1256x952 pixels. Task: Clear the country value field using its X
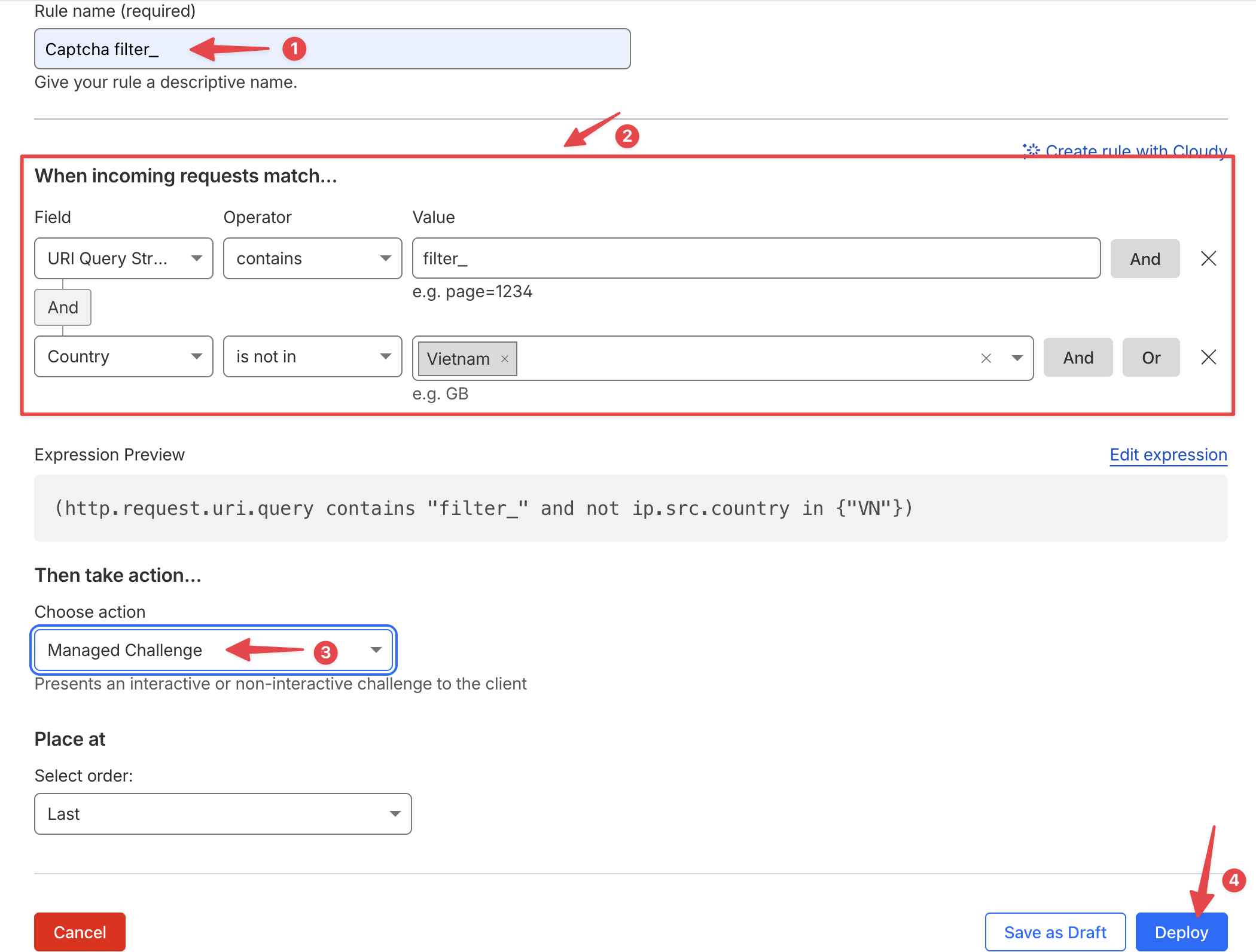pyautogui.click(x=985, y=358)
